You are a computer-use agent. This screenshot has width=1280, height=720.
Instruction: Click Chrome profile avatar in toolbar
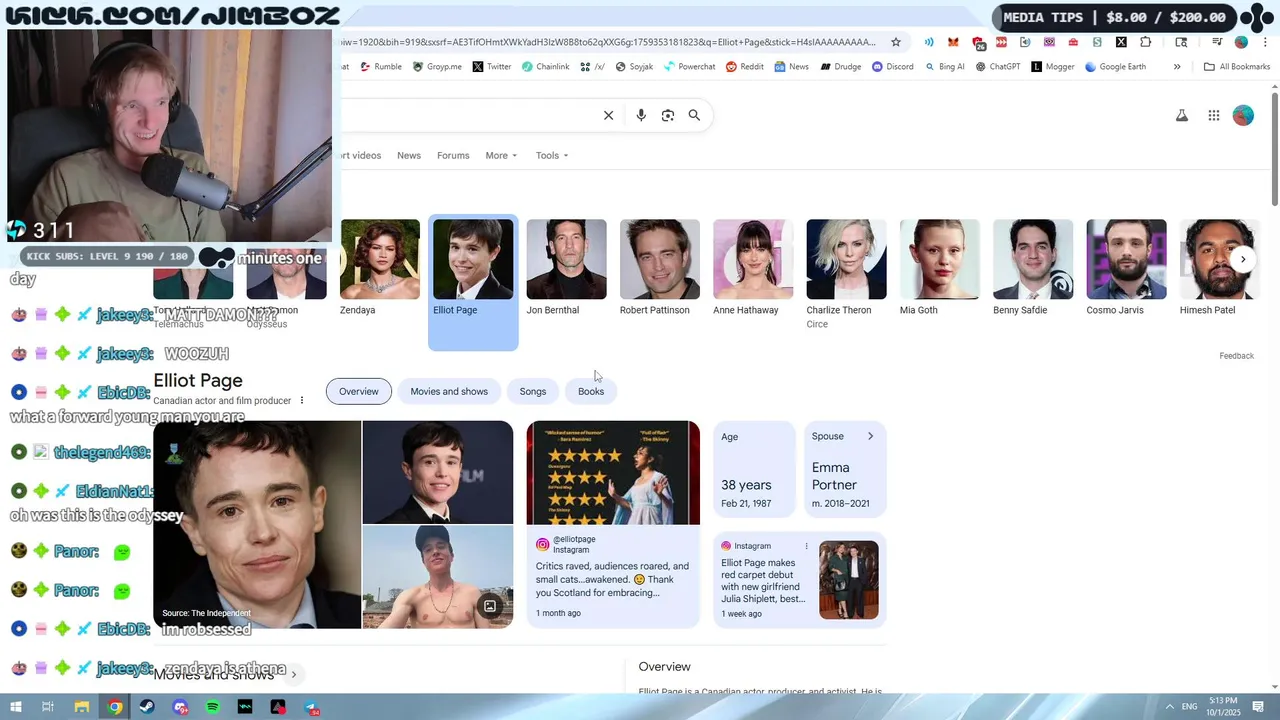[x=1241, y=42]
